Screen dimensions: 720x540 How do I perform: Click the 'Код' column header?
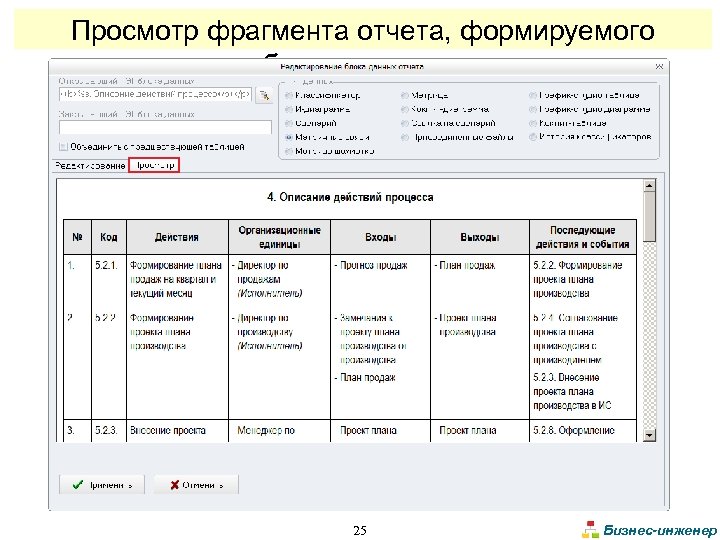click(108, 237)
